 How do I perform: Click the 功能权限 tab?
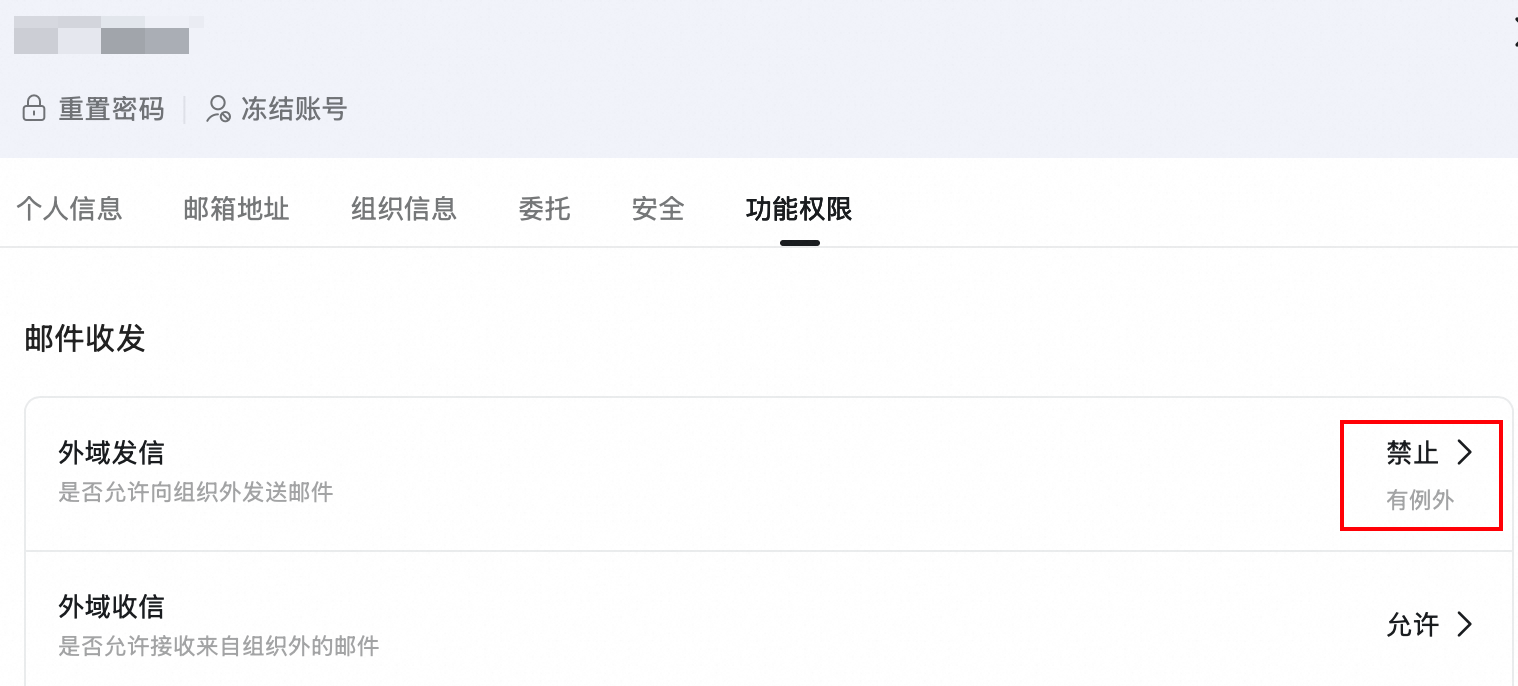pyautogui.click(x=799, y=209)
